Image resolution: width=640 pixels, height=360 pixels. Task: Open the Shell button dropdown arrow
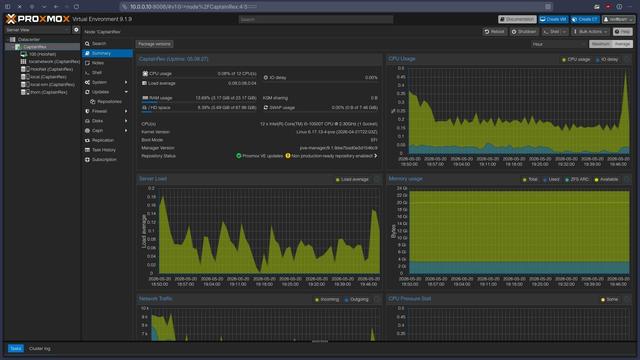pyautogui.click(x=564, y=31)
